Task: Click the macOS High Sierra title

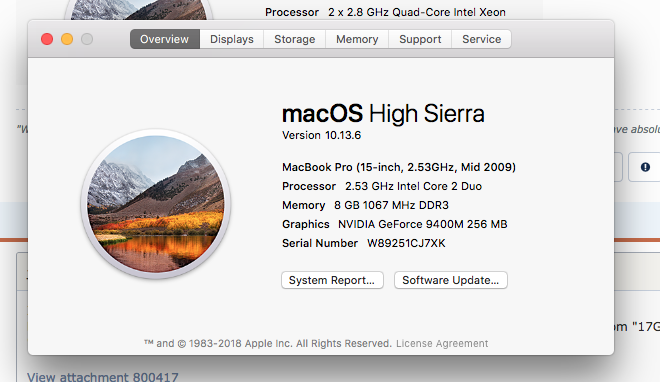Action: coord(383,114)
